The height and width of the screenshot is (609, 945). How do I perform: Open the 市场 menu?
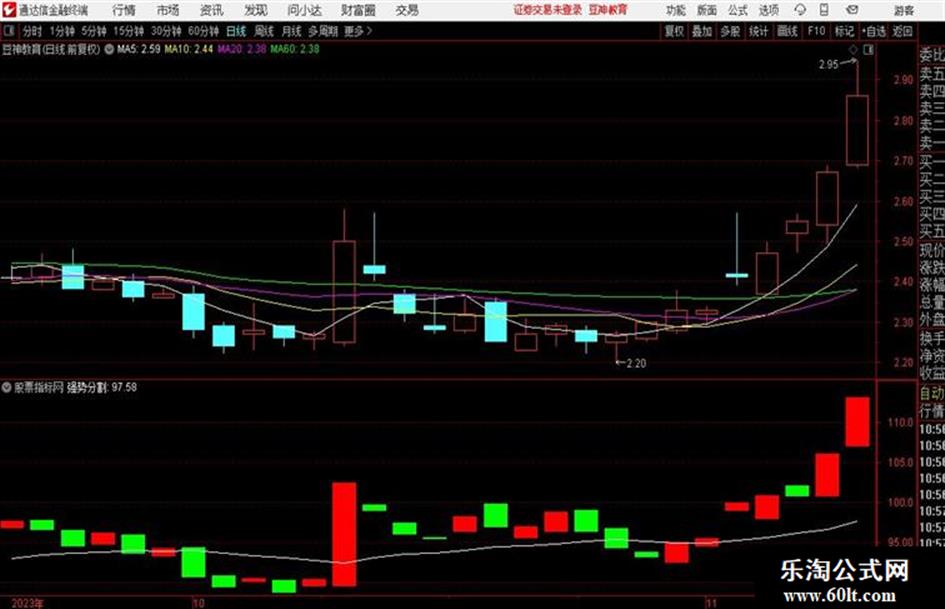point(168,10)
